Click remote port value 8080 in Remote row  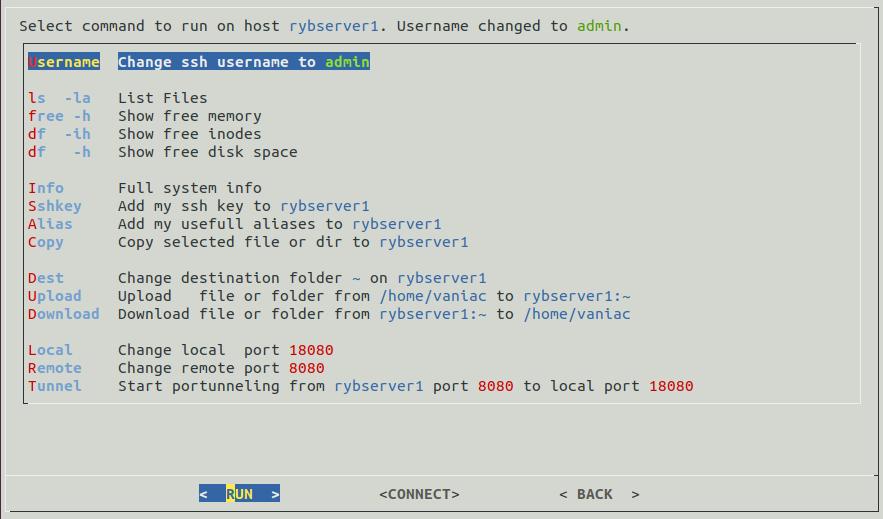click(307, 368)
